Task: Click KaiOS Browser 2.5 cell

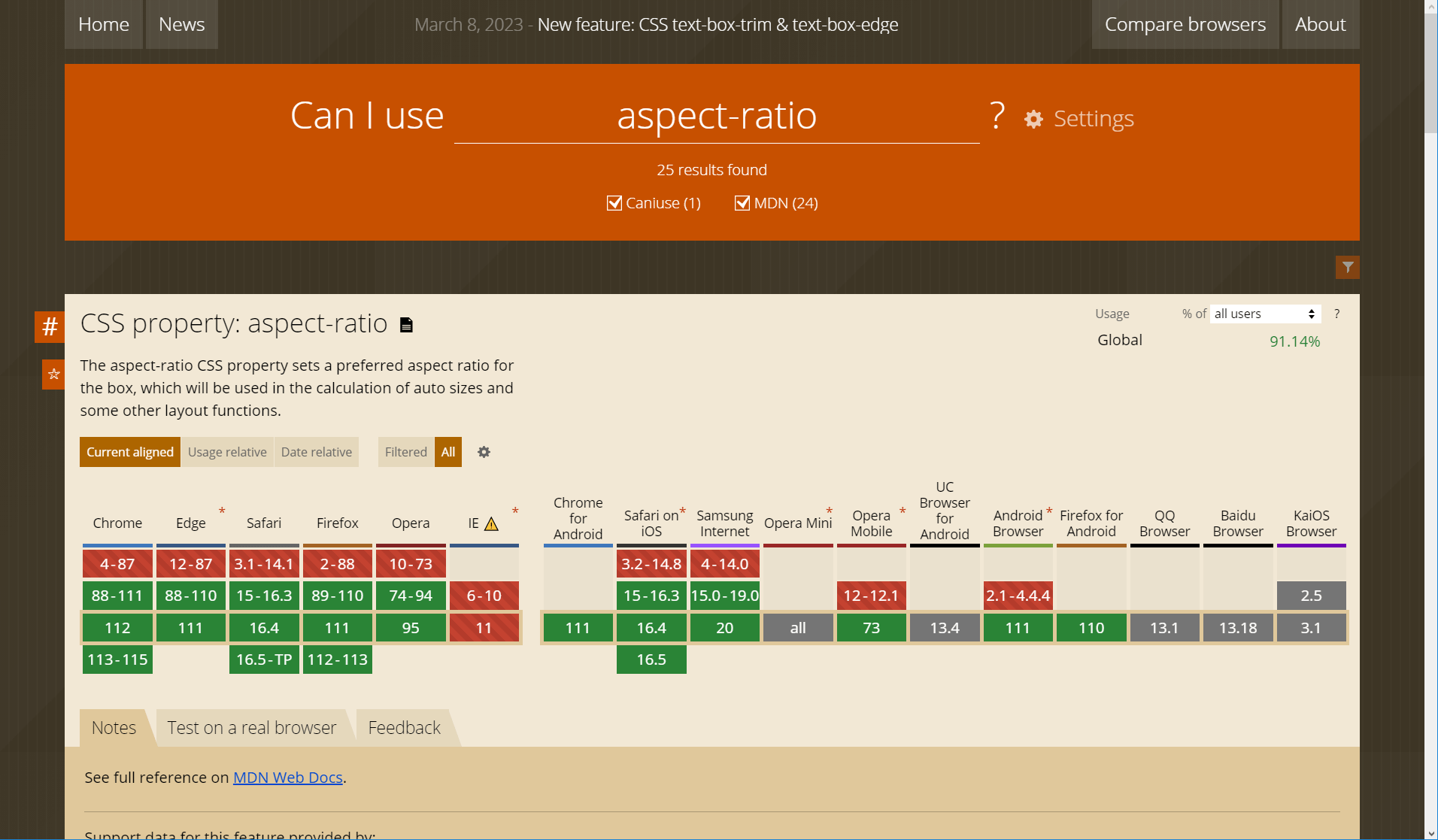Action: click(1312, 596)
